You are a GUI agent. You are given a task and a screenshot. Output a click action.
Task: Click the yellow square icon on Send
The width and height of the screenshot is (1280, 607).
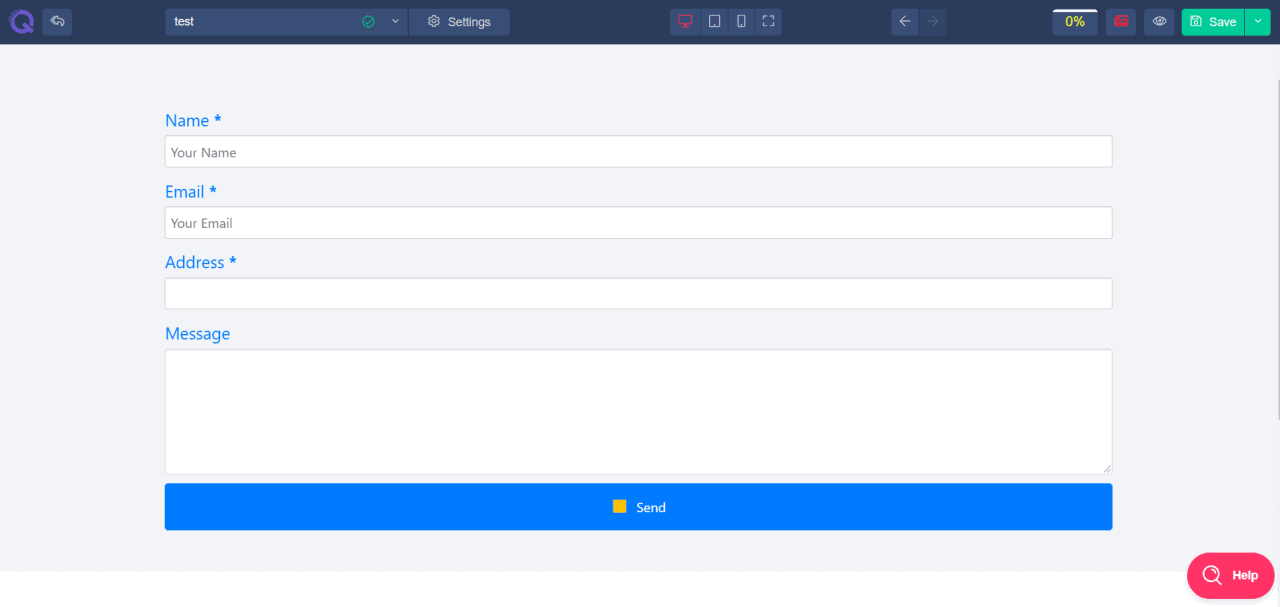619,507
